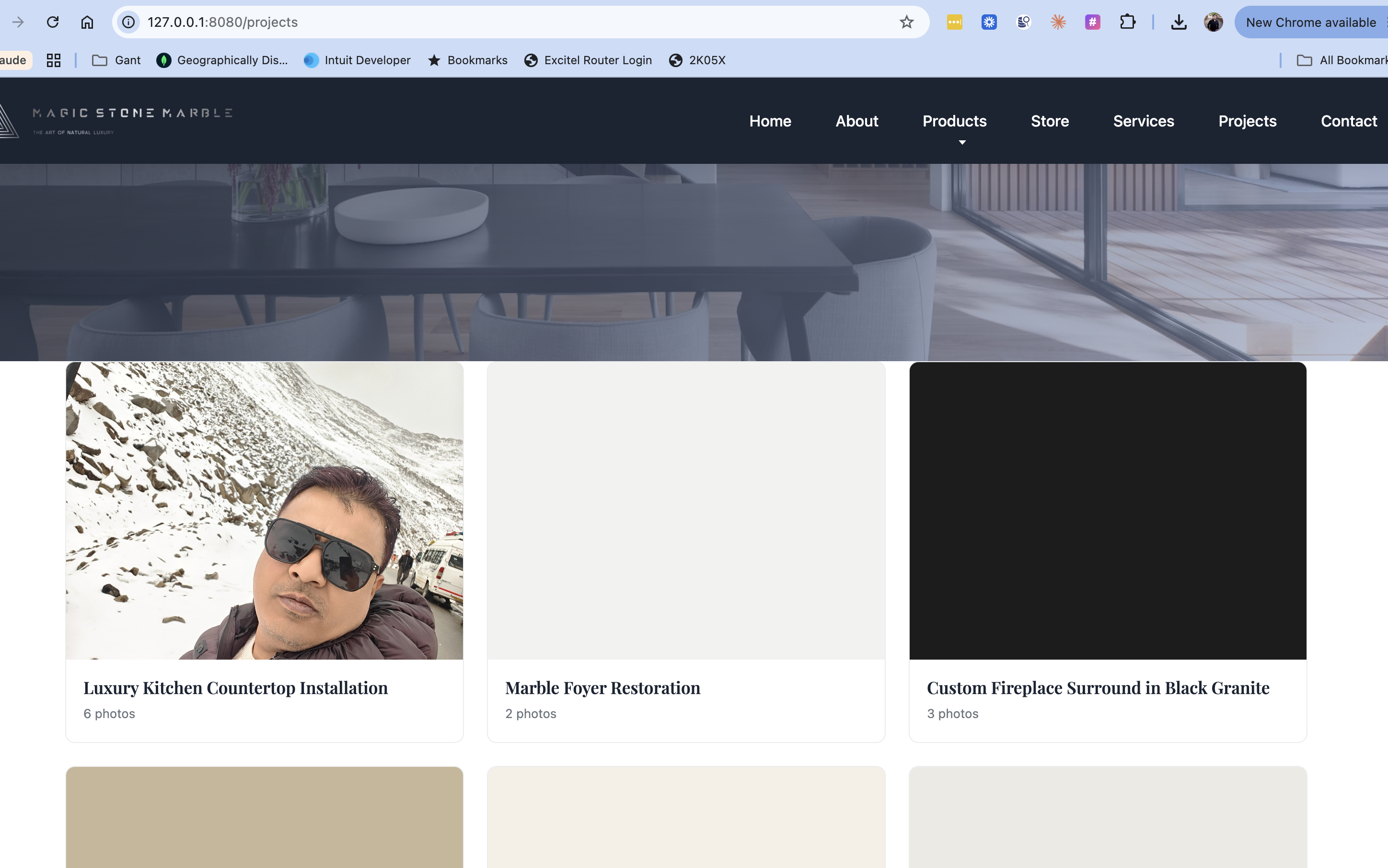Open Marble Foyer Restoration project title
The width and height of the screenshot is (1388, 868).
[x=602, y=688]
